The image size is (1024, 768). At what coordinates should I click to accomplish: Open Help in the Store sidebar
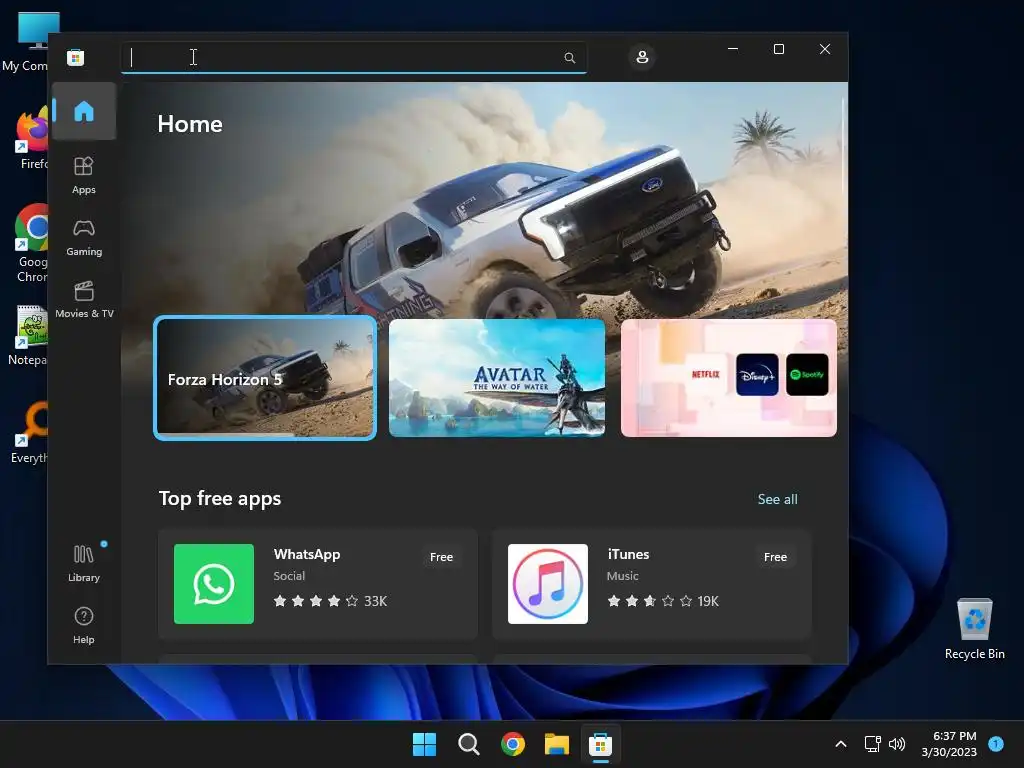84,625
